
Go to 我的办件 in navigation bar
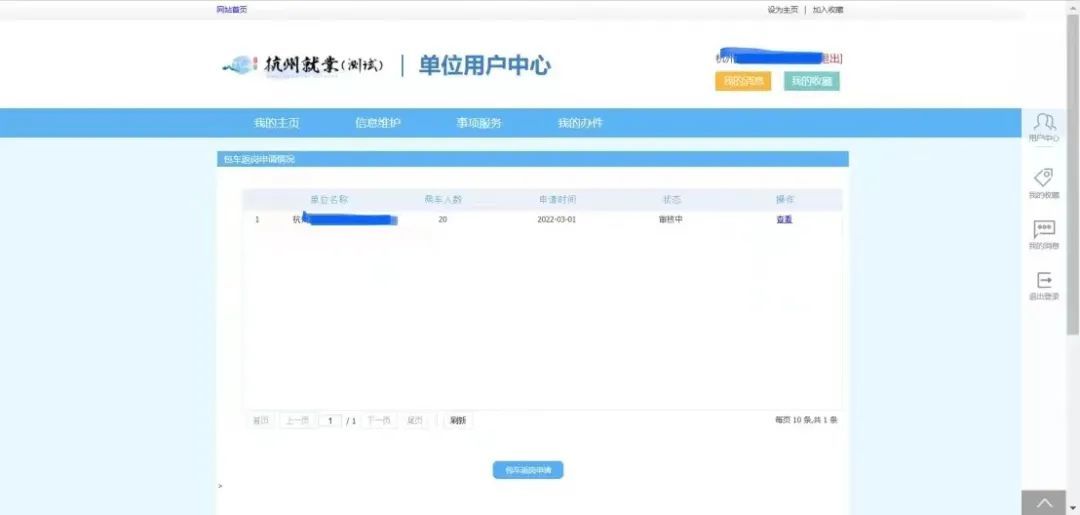tap(580, 123)
